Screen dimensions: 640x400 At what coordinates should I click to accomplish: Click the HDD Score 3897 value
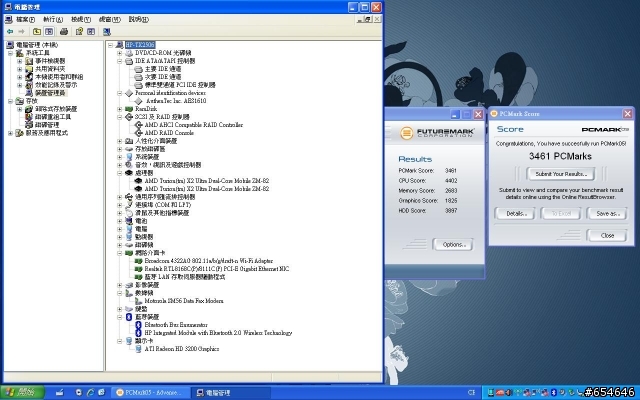(451, 211)
